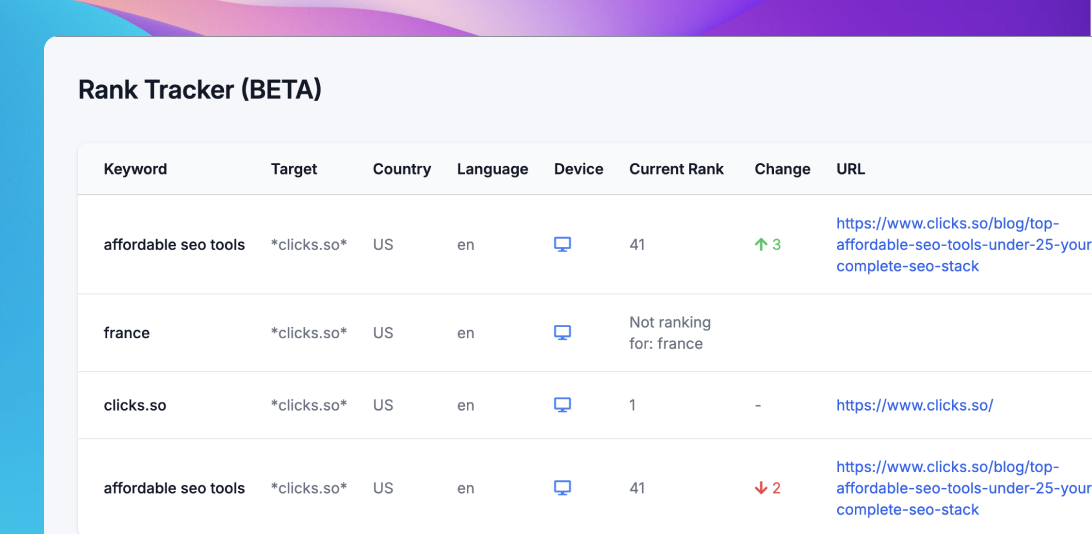Click the desktop icon in the row with green up change

(562, 244)
